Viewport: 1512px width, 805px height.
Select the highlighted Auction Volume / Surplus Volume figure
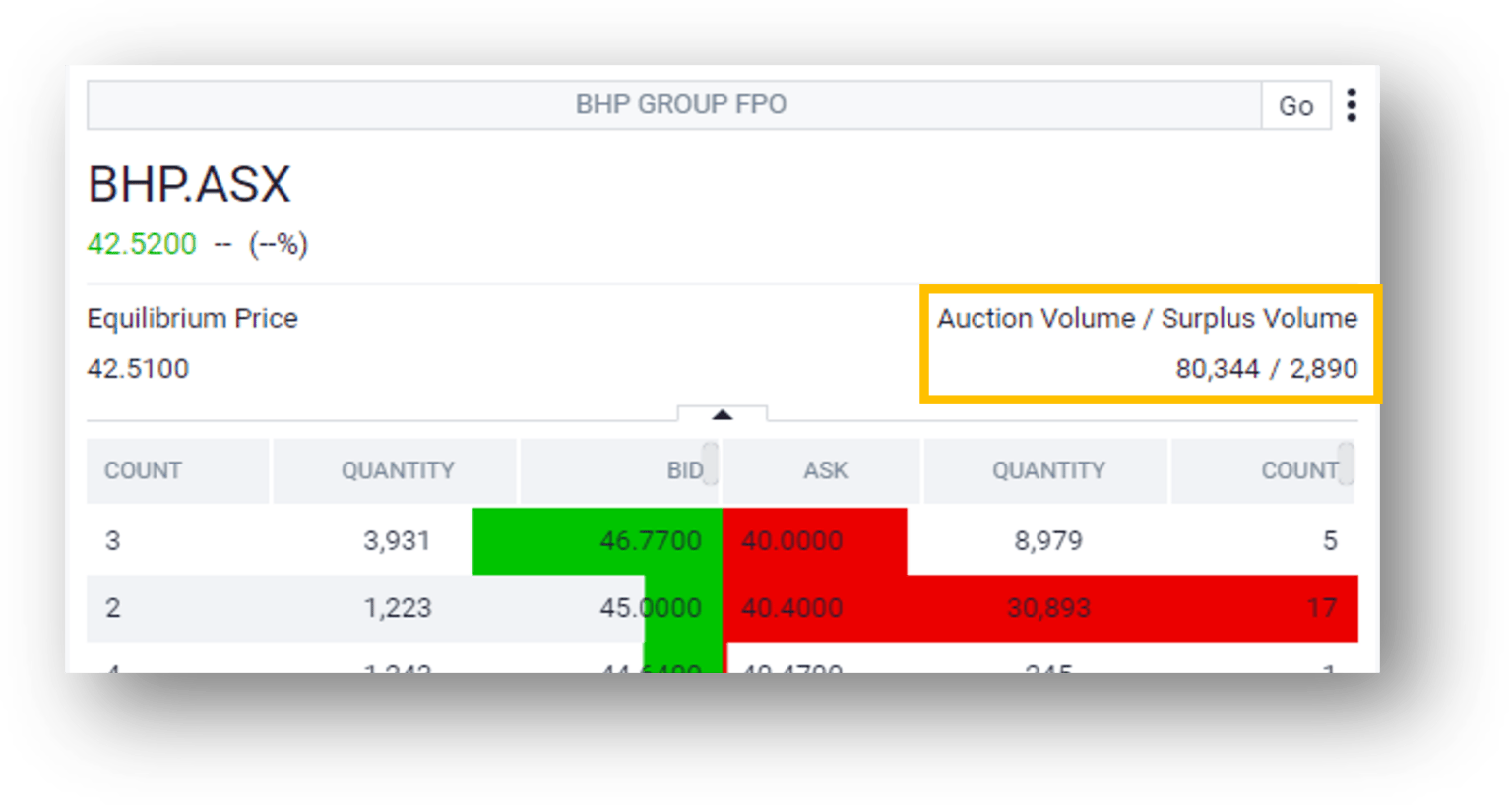(x=1265, y=367)
